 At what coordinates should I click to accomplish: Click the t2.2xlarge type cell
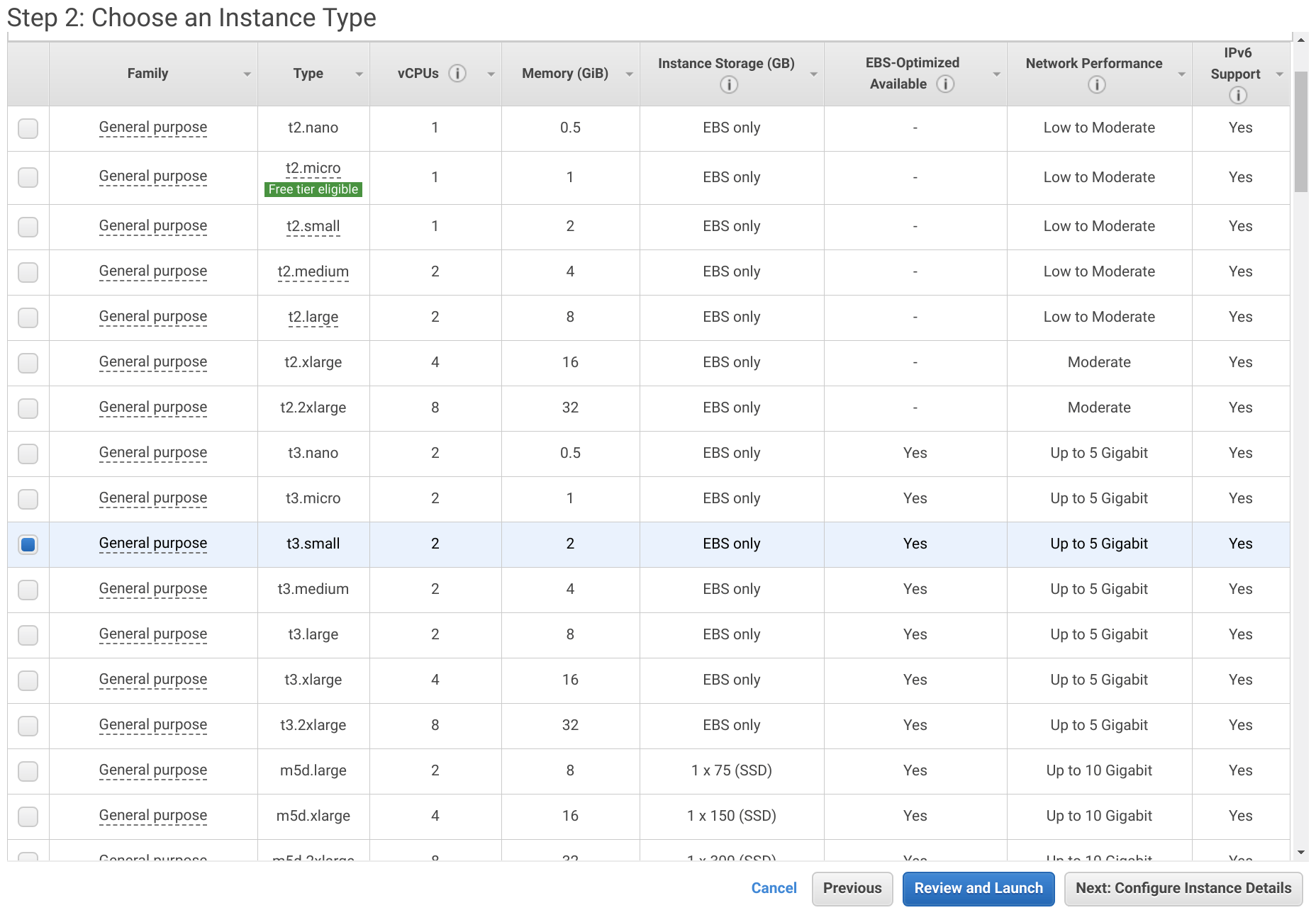(x=313, y=408)
